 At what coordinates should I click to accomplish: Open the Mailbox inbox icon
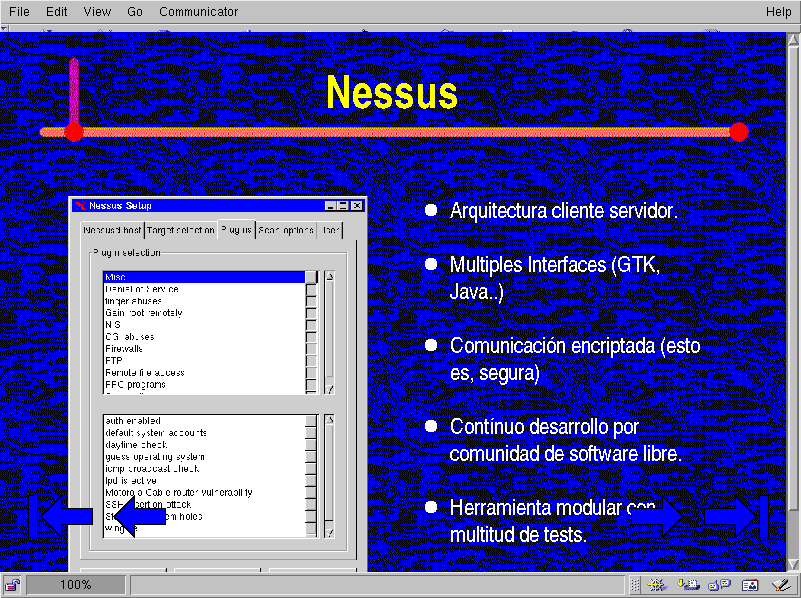[688, 585]
